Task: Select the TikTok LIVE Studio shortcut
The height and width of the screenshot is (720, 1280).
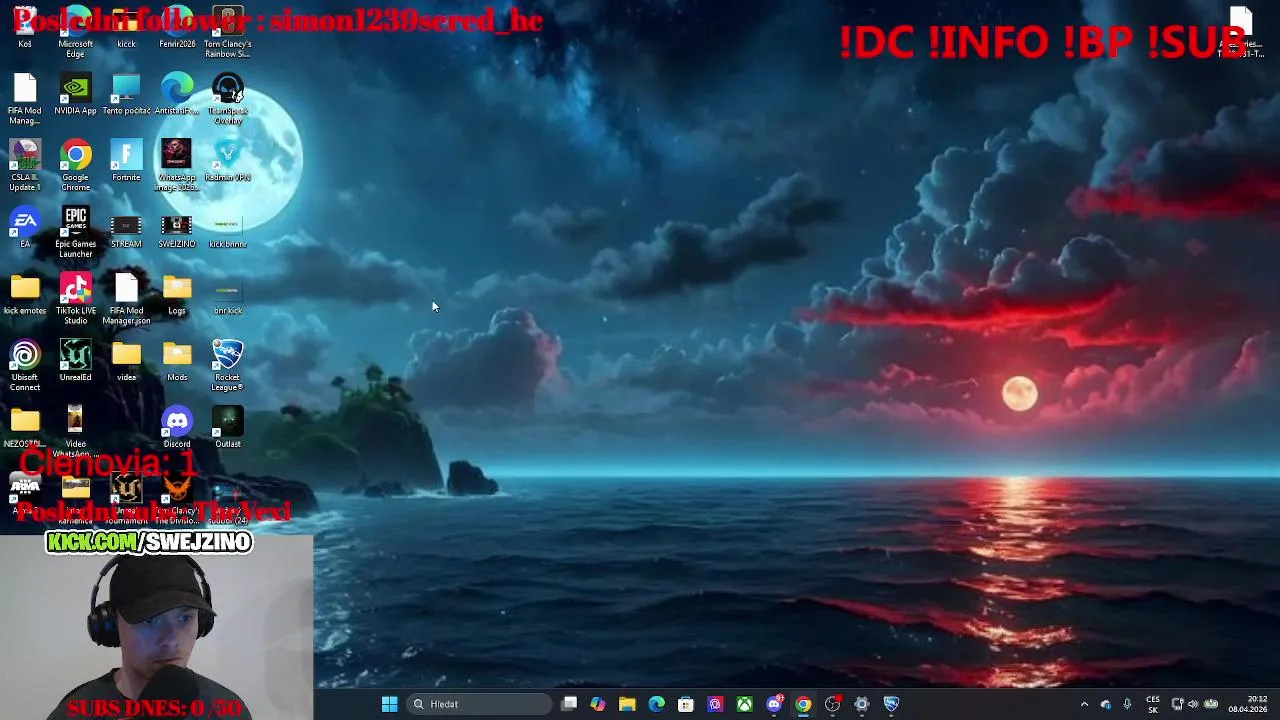Action: click(x=75, y=299)
